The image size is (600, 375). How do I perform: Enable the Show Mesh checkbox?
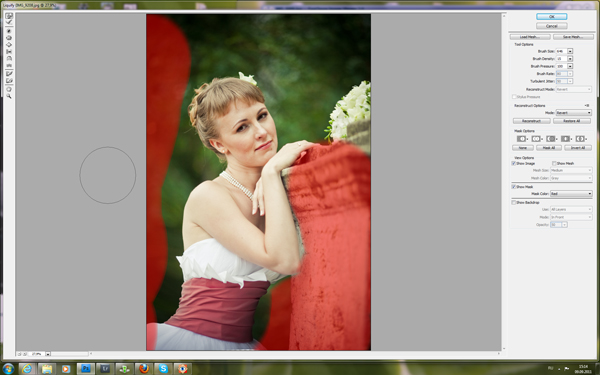click(x=554, y=163)
